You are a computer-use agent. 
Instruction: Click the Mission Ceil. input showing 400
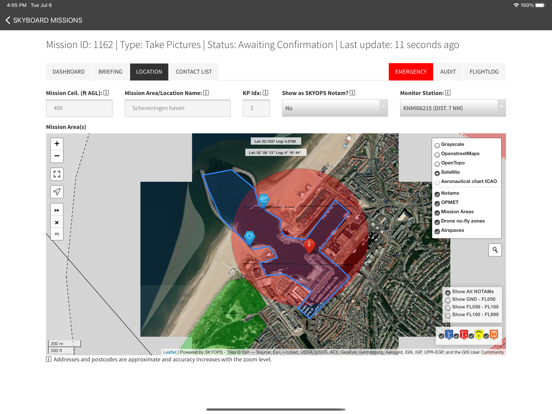click(x=79, y=108)
